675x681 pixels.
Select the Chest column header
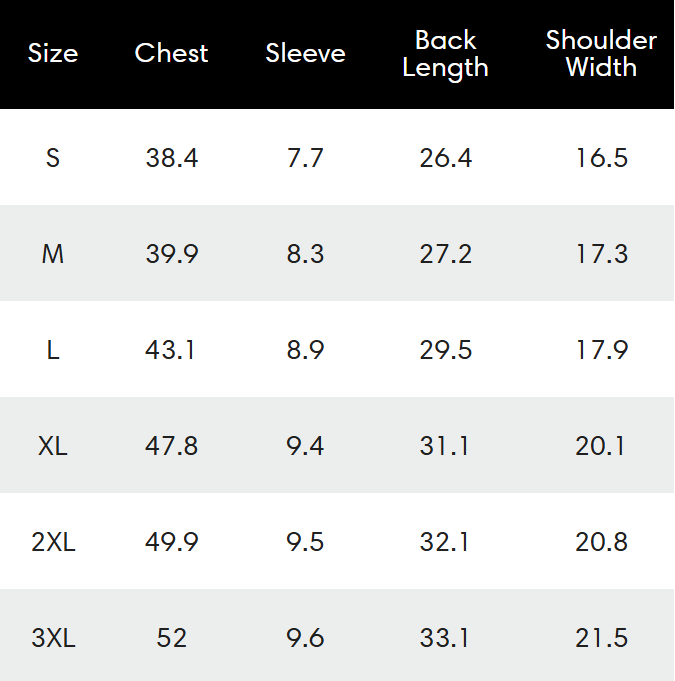click(171, 53)
